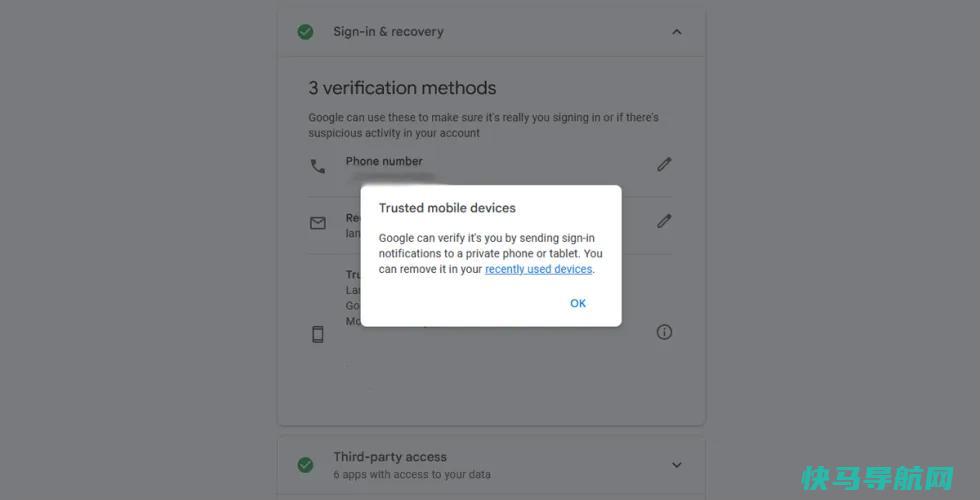Click the dialog description paragraph text
Screen dimensions: 980x500
(491, 254)
